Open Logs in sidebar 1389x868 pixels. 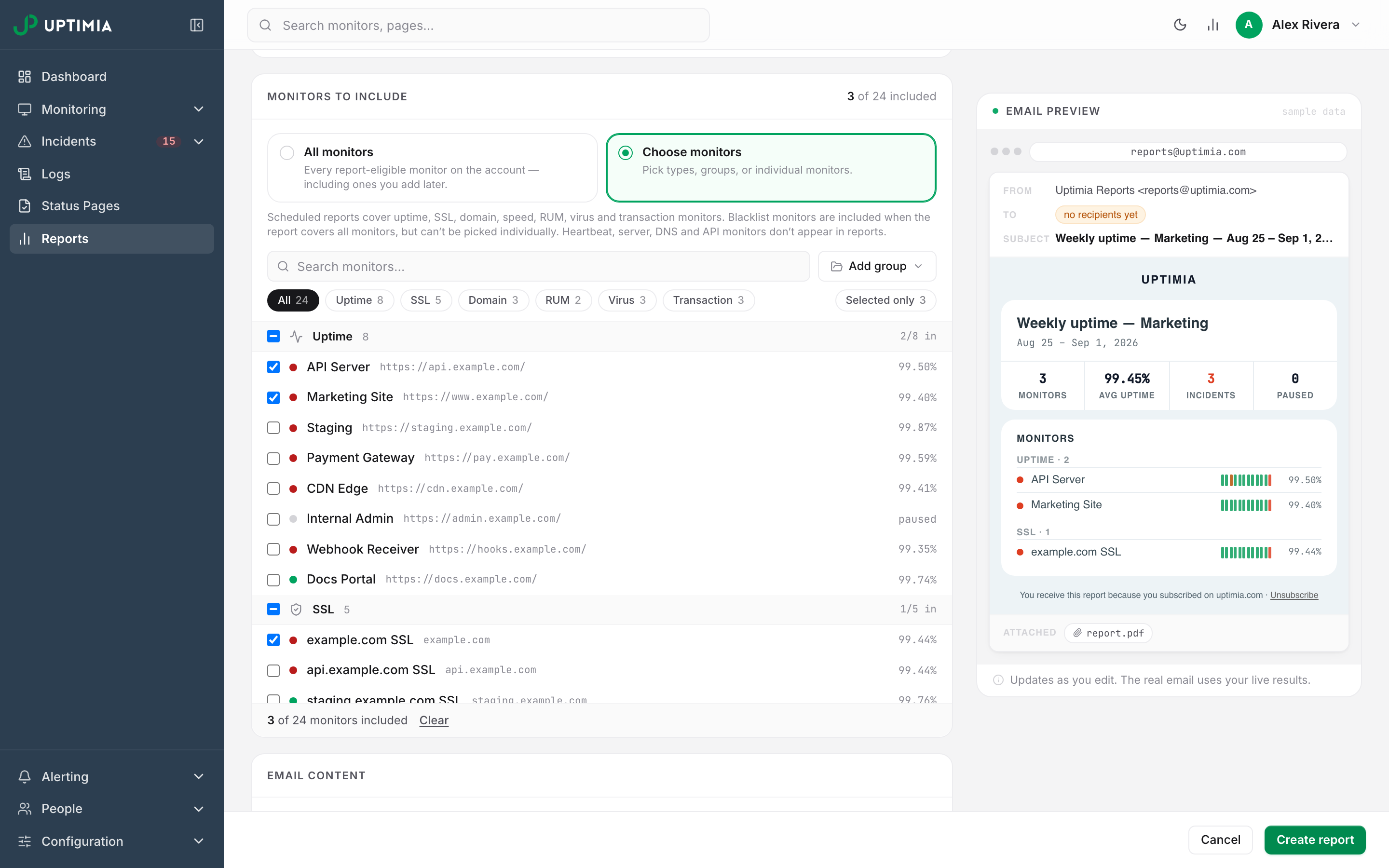pos(112,174)
